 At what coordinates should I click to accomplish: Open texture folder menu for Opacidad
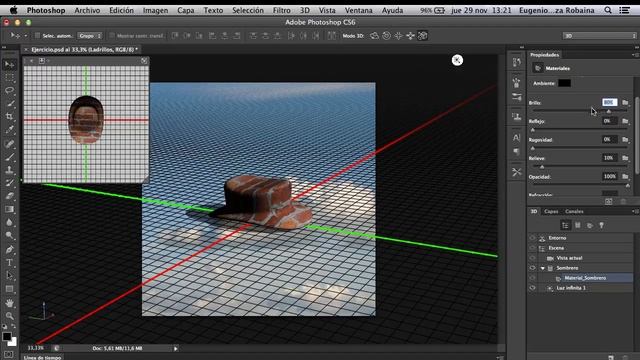[x=625, y=176]
